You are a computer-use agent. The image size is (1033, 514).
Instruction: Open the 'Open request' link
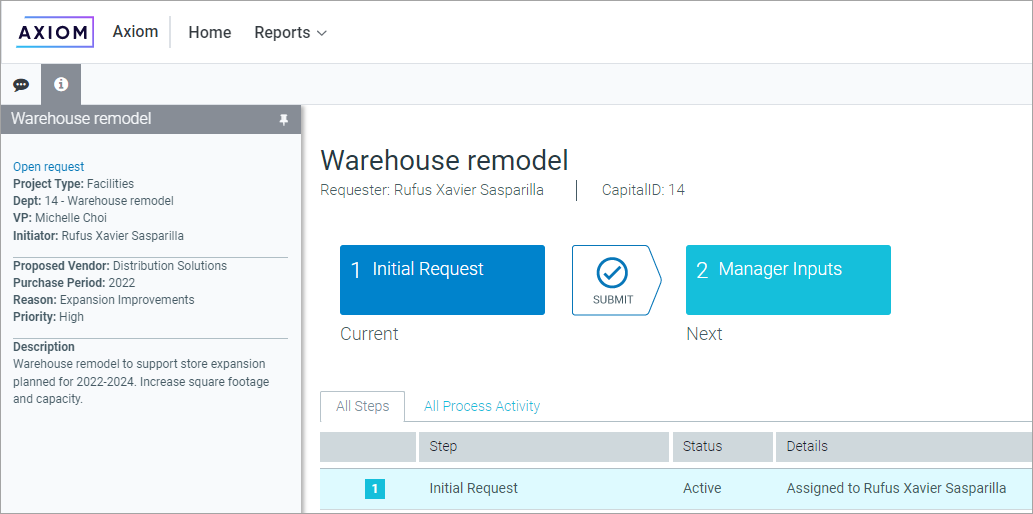pyautogui.click(x=49, y=167)
